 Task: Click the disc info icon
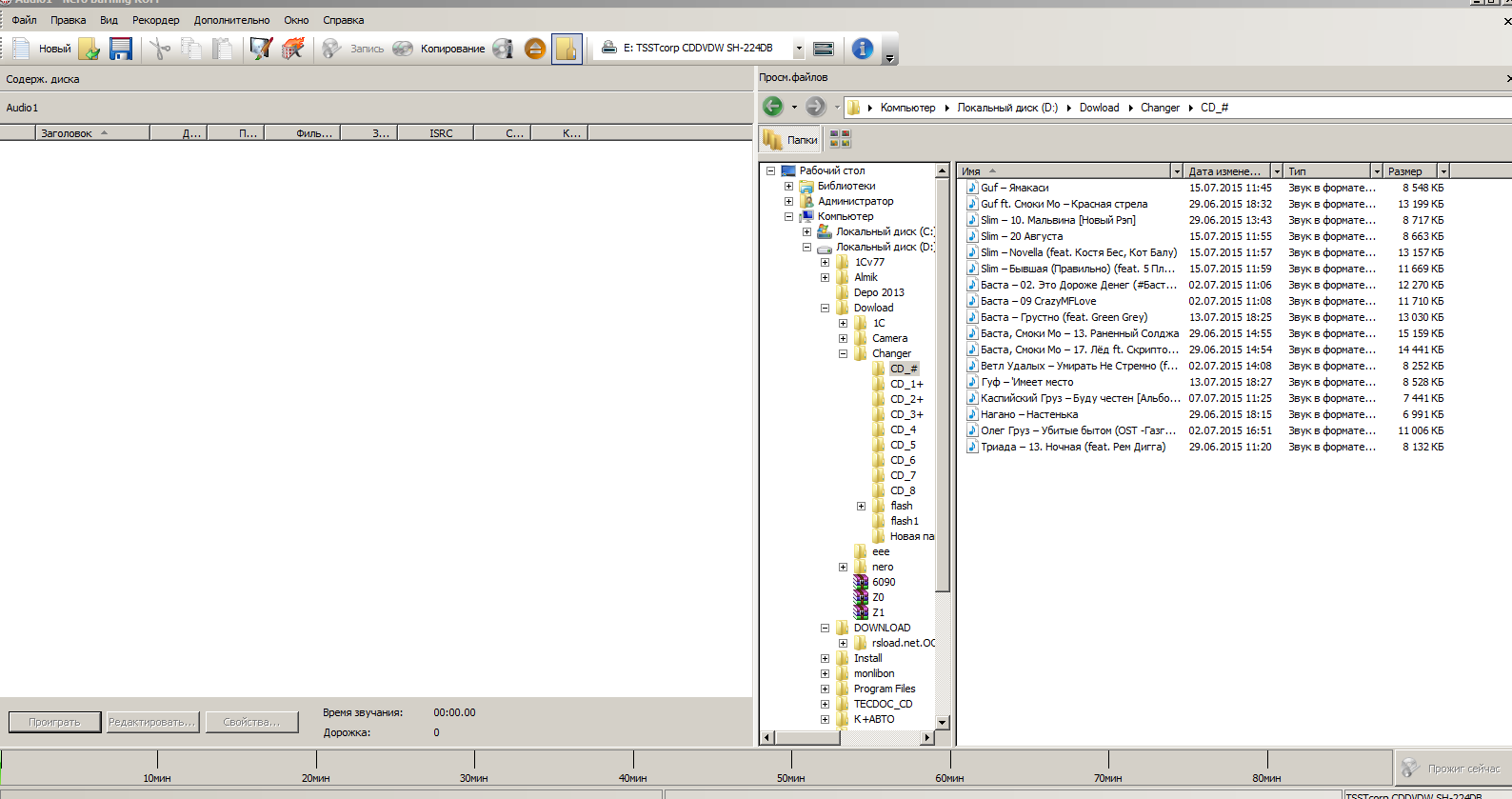pos(503,49)
